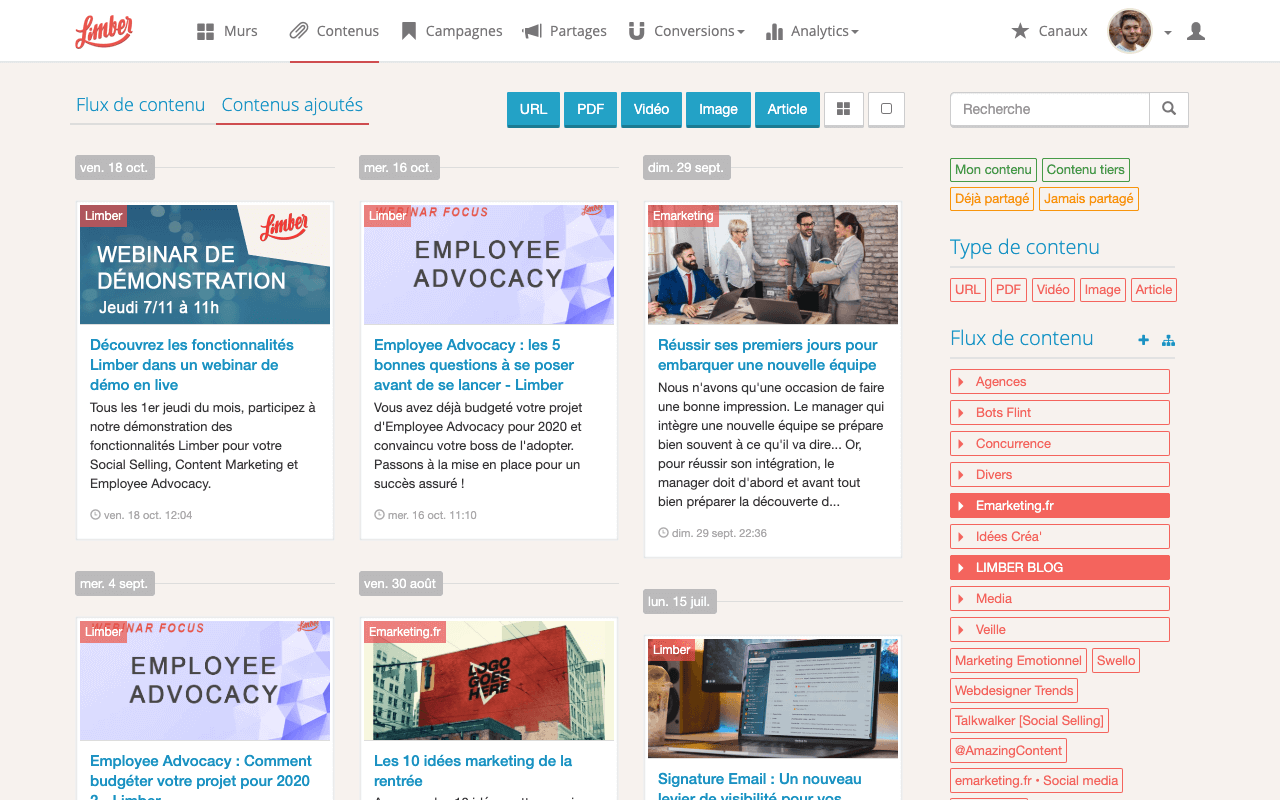Open the Contenus menu
1280x800 pixels.
tap(334, 31)
